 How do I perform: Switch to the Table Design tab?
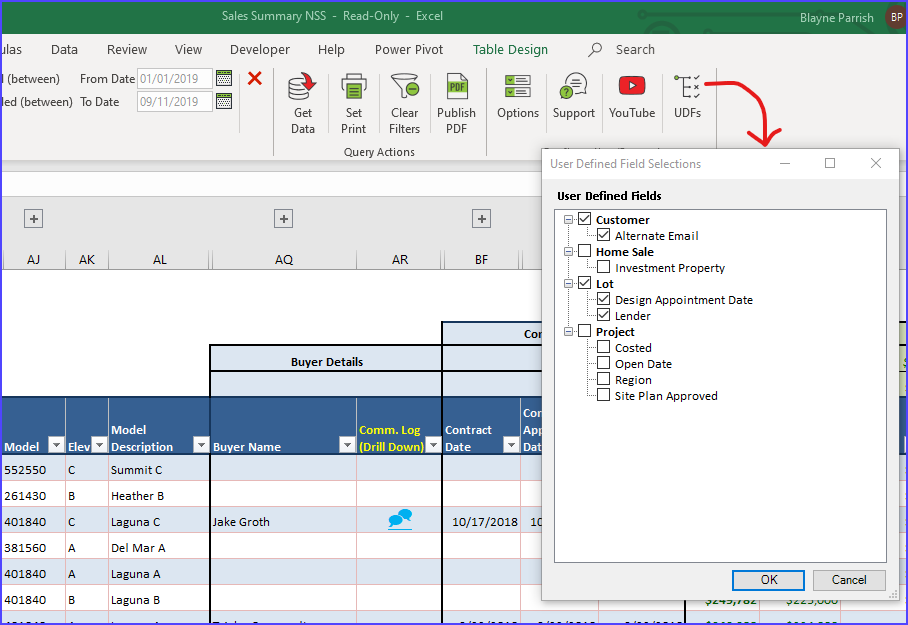(512, 49)
